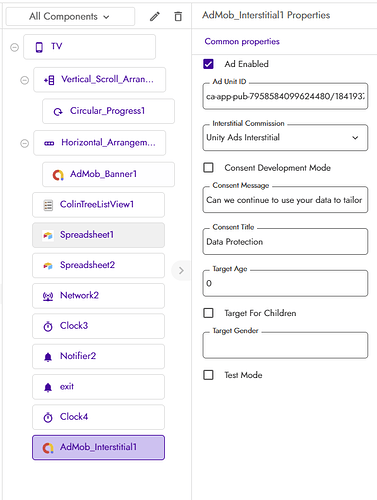Click the bell icon beside exit

point(48,387)
